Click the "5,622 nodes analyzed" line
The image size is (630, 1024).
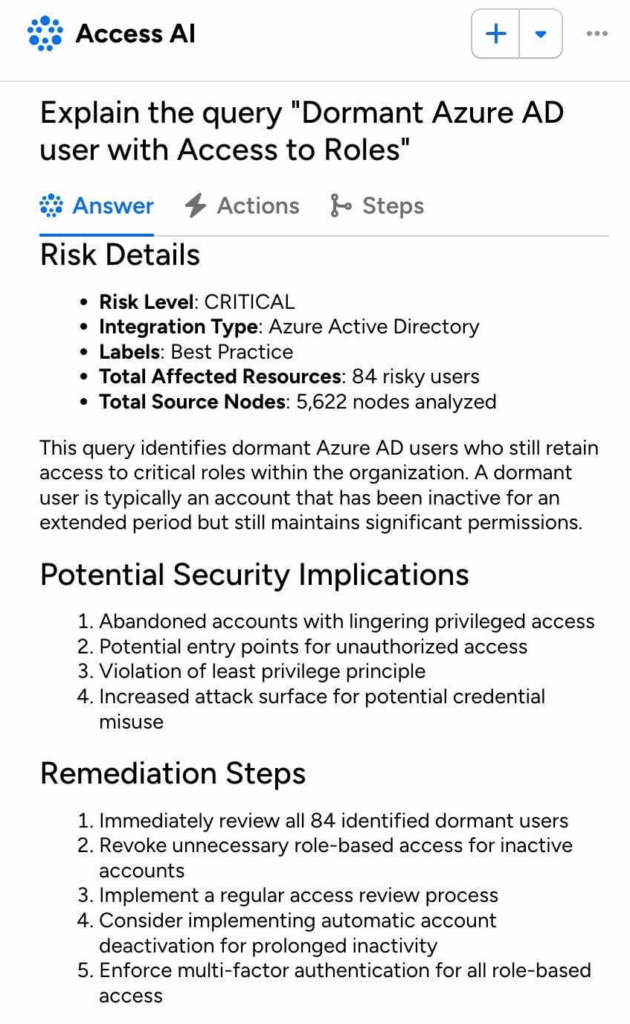click(297, 402)
